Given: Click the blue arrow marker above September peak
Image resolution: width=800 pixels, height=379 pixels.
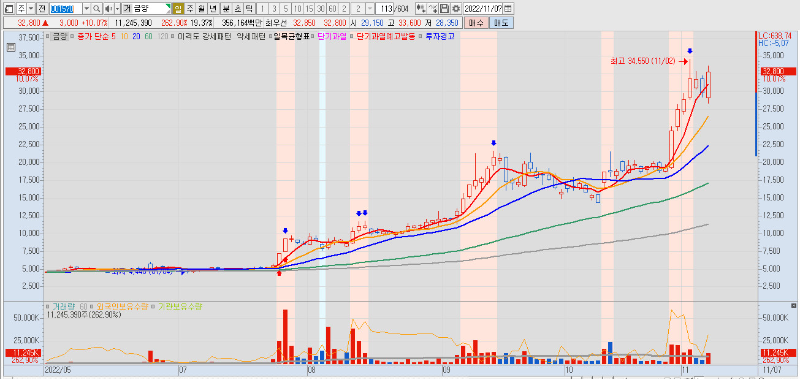Looking at the screenshot, I should pos(493,143).
